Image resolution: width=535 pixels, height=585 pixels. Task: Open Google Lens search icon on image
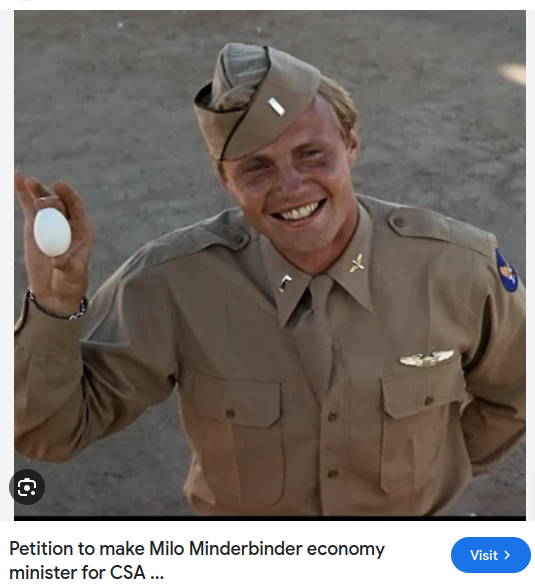27,487
